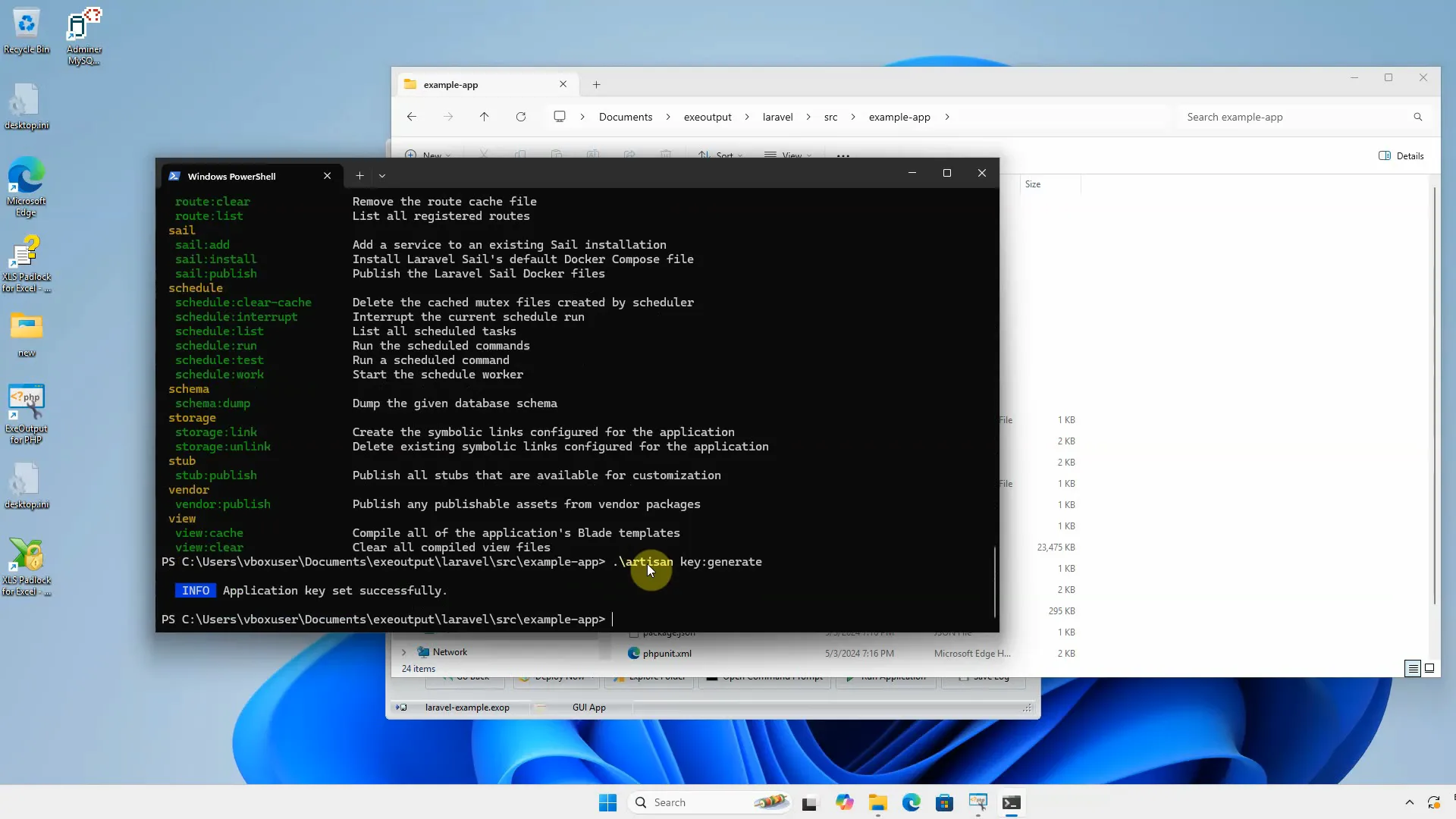Image resolution: width=1456 pixels, height=819 pixels.
Task: Close the Windows PowerShell tab
Action: coord(327,176)
